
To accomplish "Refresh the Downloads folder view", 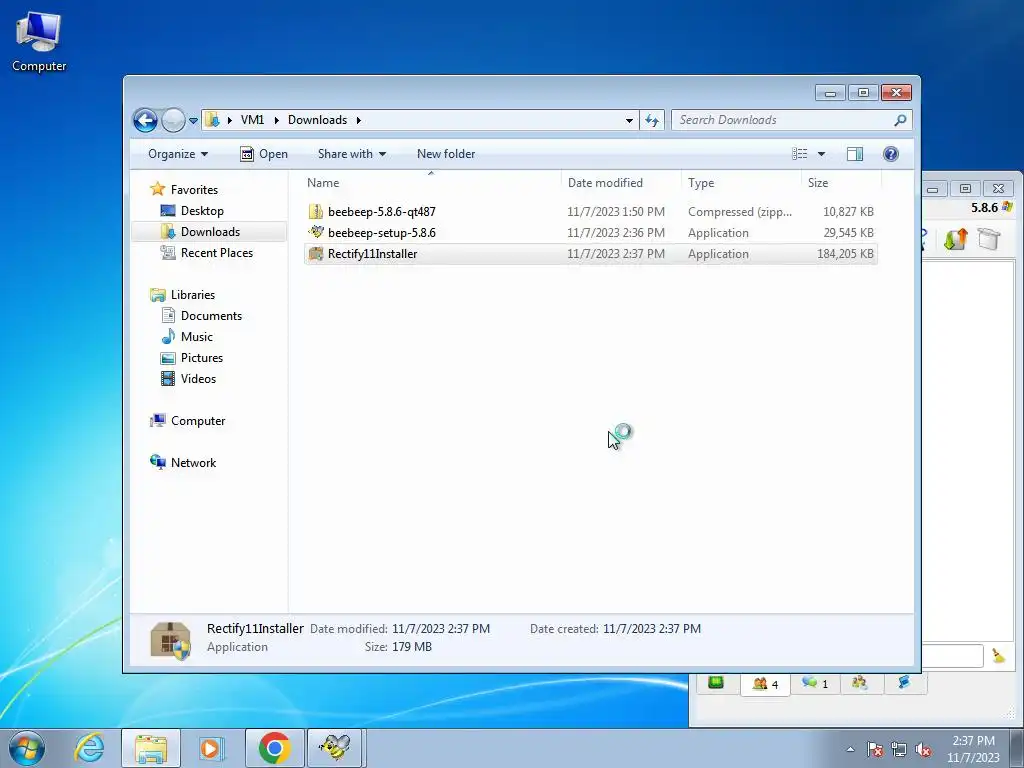I will 652,120.
